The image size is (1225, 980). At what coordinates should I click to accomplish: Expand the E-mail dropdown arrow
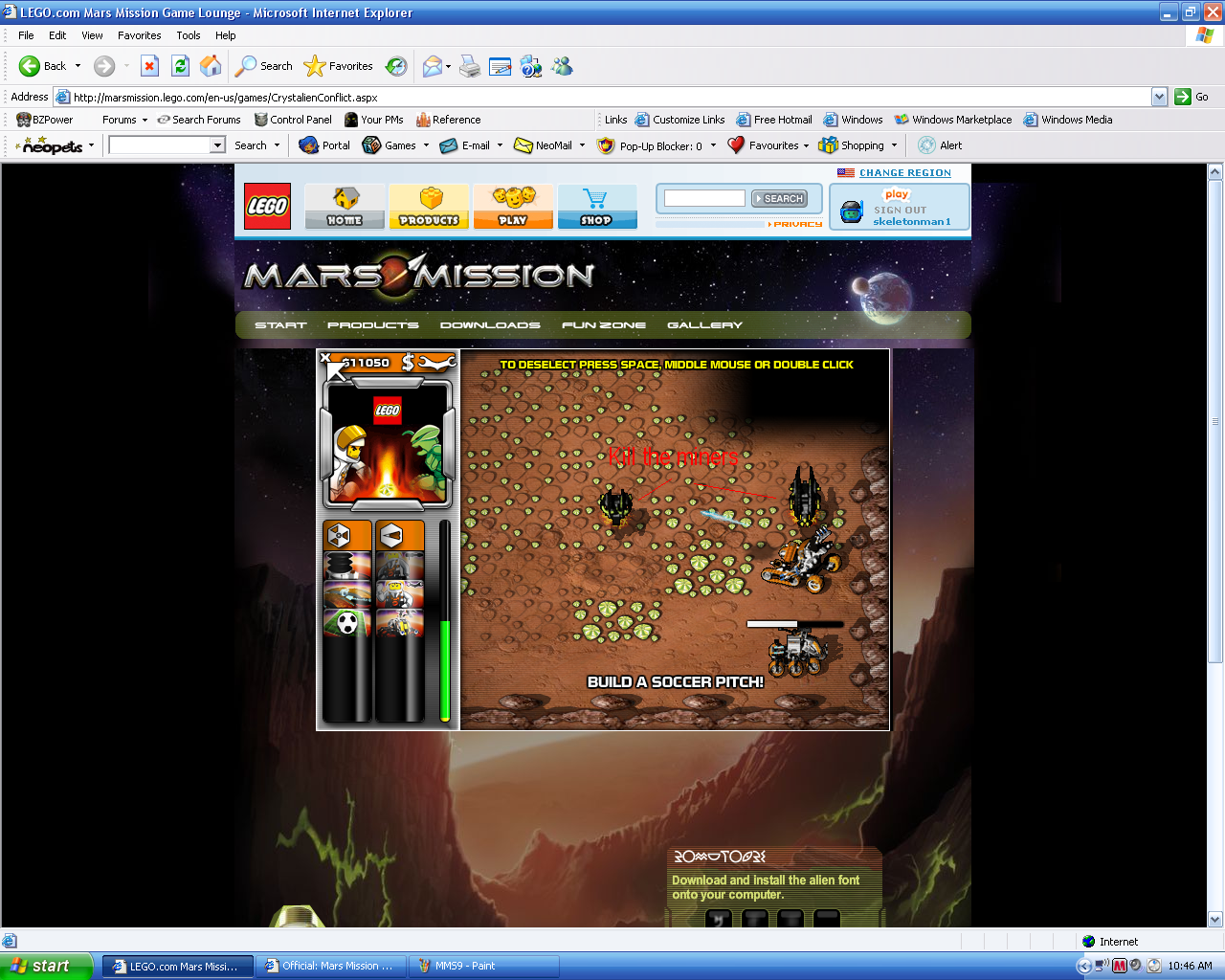tap(500, 145)
